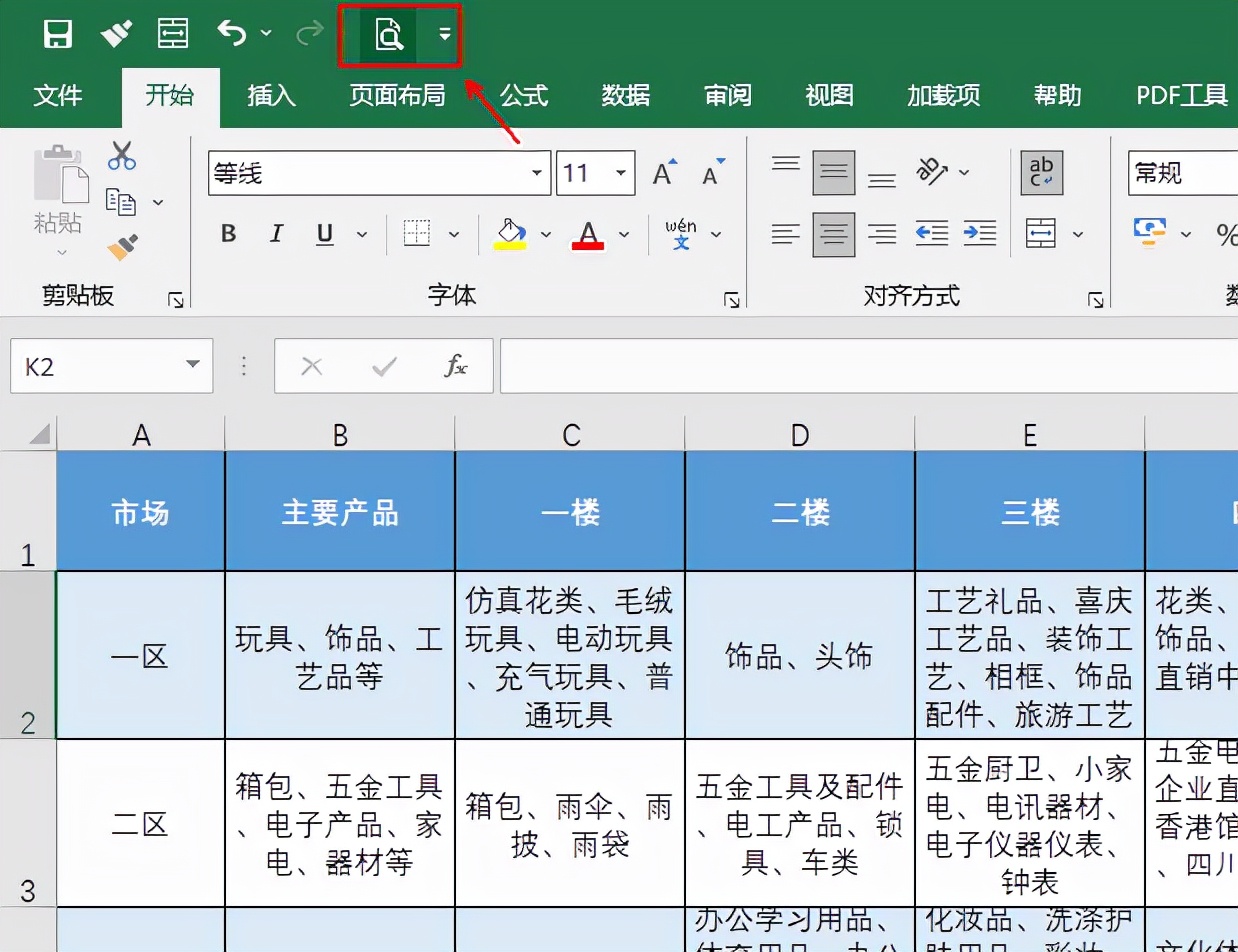Screen dimensions: 1238x952
Task: Expand the Underline style arrow
Action: tap(362, 235)
